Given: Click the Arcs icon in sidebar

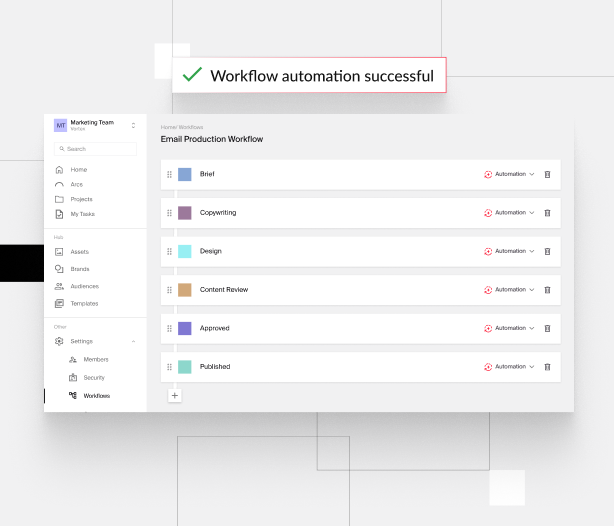Looking at the screenshot, I should (x=59, y=184).
